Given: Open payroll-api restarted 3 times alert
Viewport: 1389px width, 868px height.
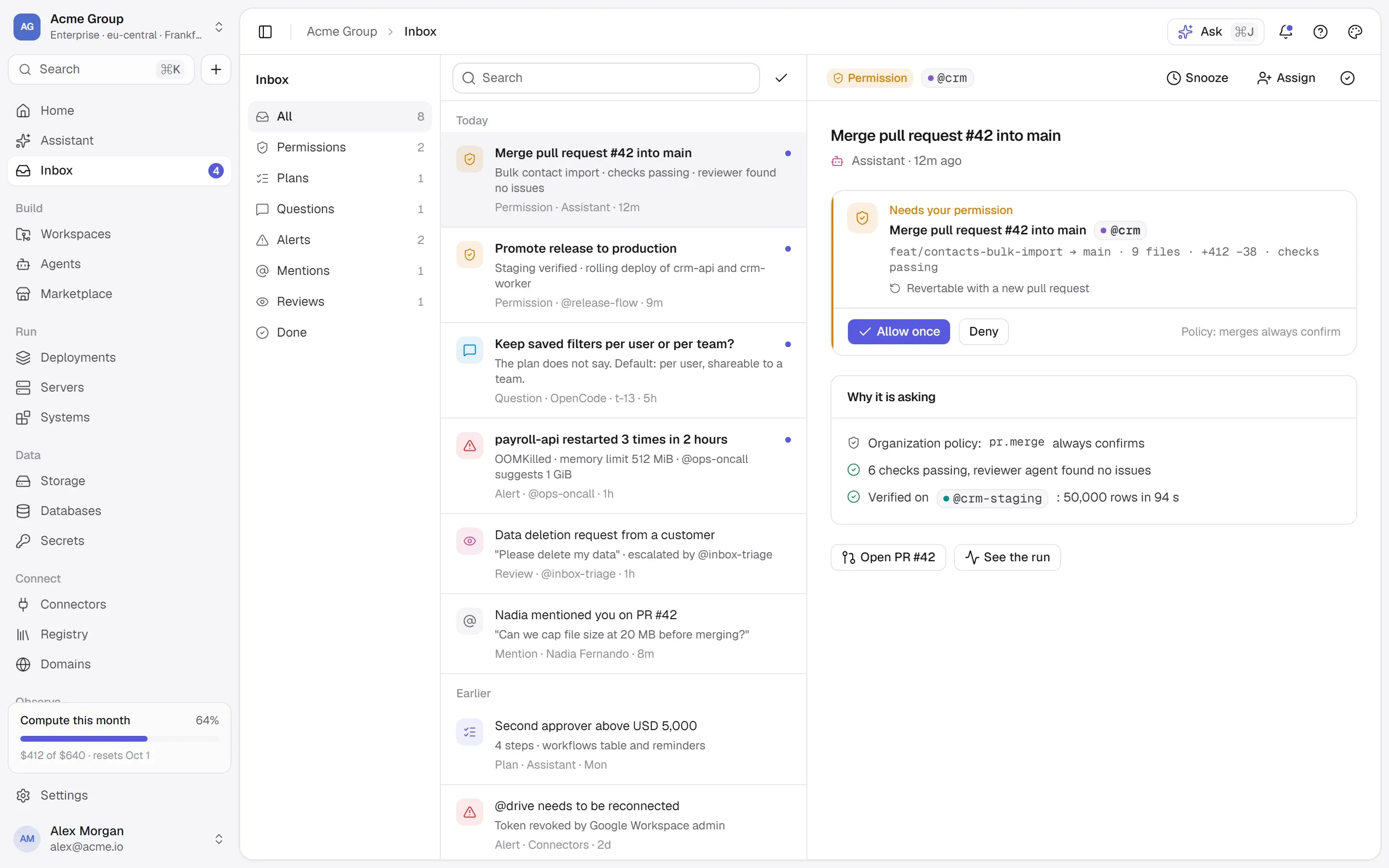Looking at the screenshot, I should (623, 466).
